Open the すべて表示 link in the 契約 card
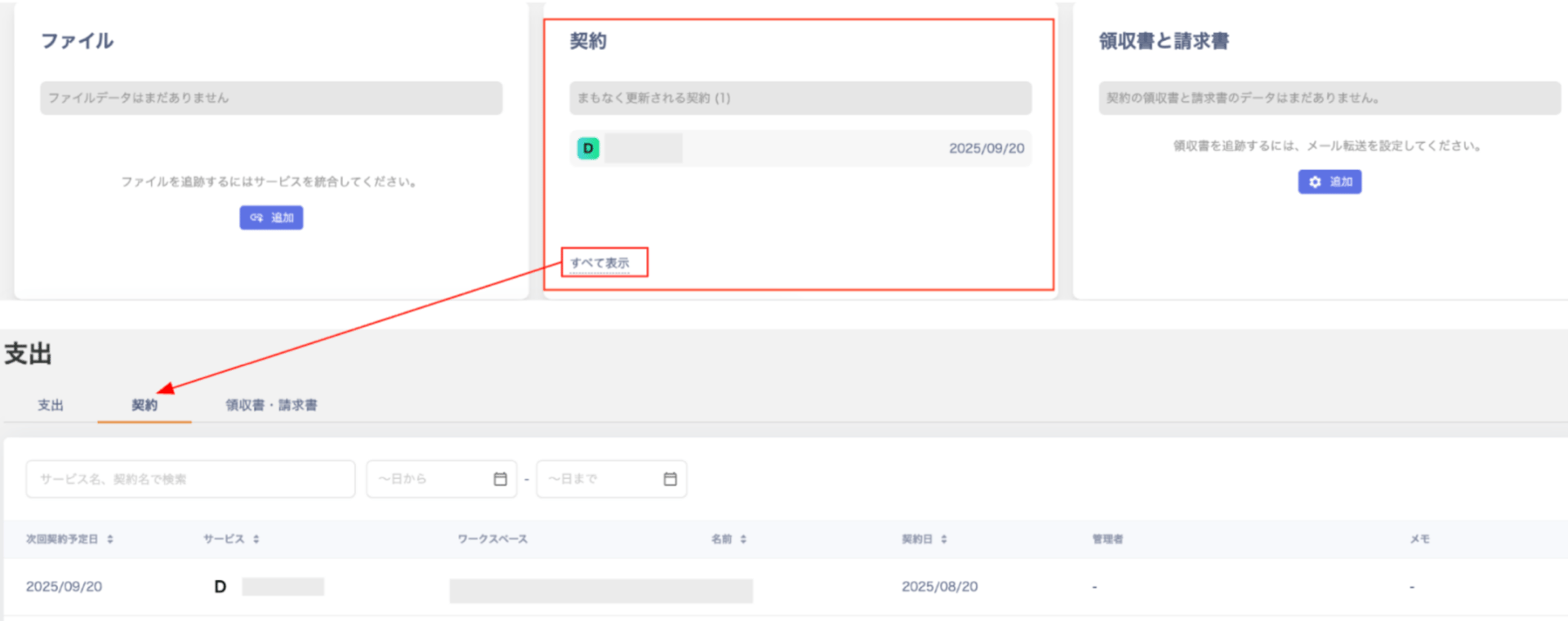 600,263
